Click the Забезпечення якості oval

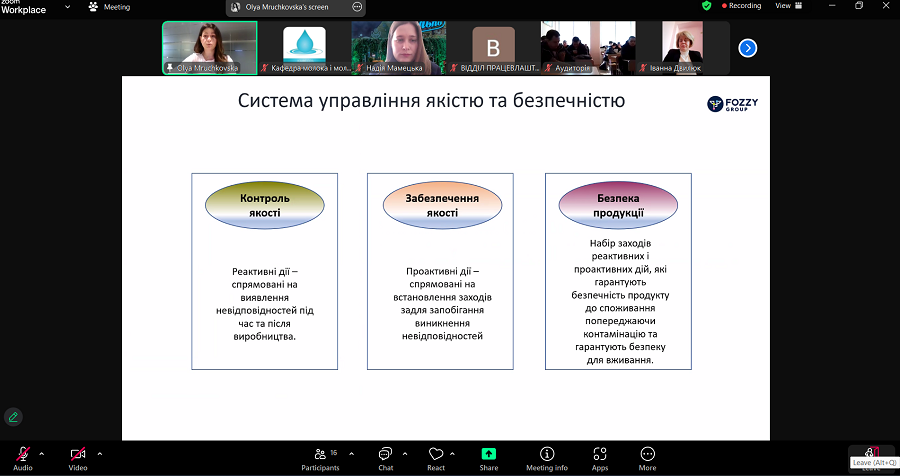click(442, 205)
